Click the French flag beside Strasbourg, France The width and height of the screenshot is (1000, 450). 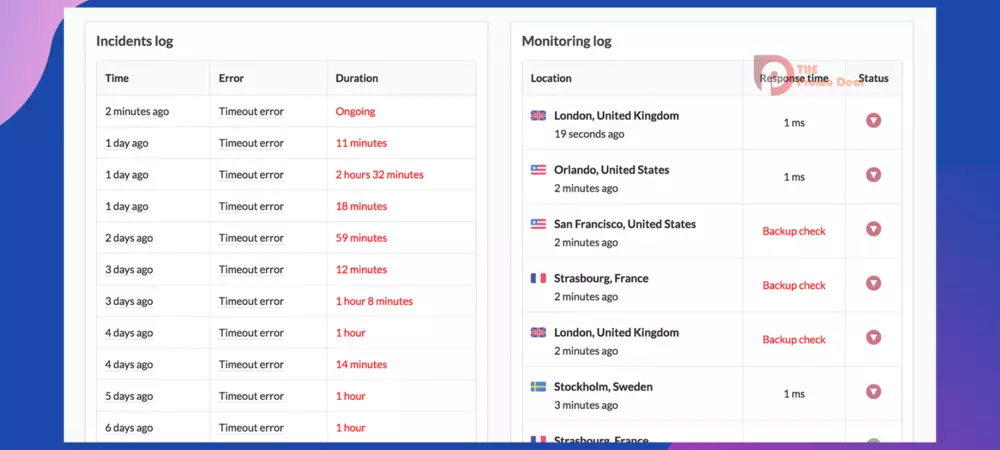point(538,278)
